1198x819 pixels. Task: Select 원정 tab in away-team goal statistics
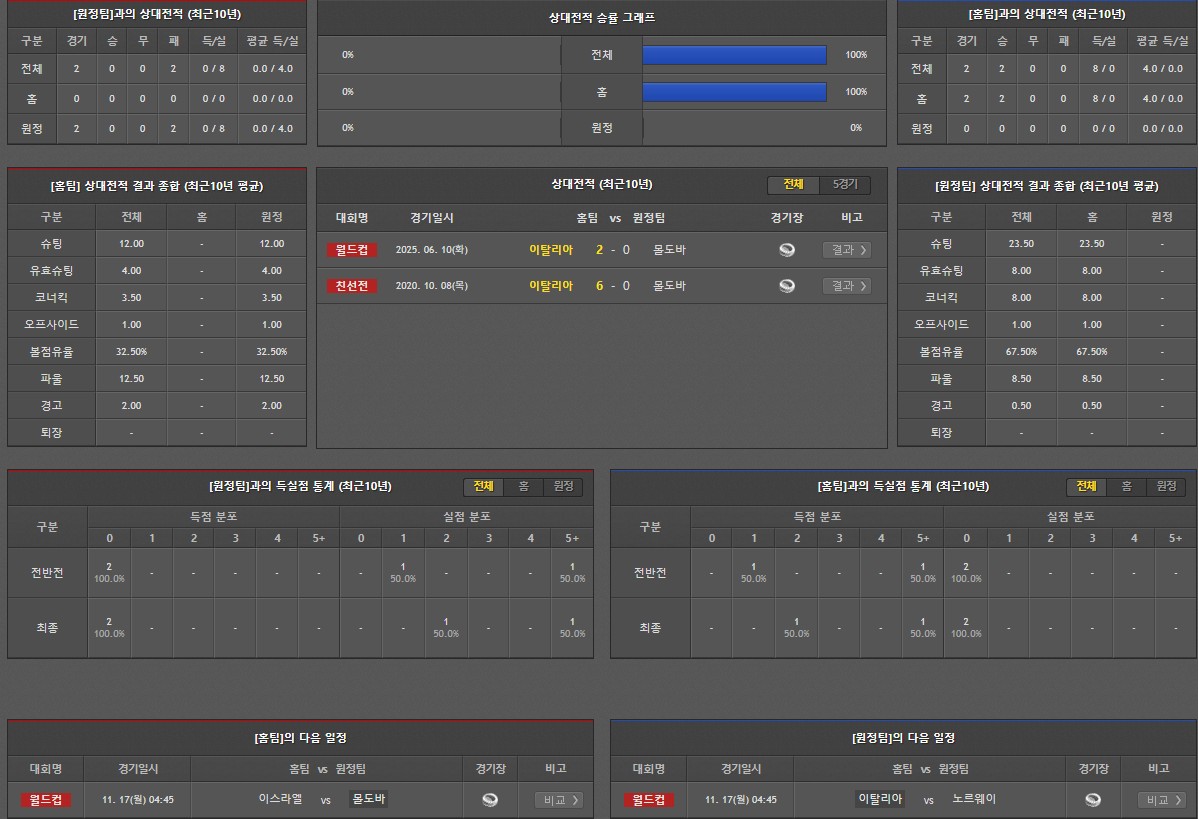(x=563, y=487)
